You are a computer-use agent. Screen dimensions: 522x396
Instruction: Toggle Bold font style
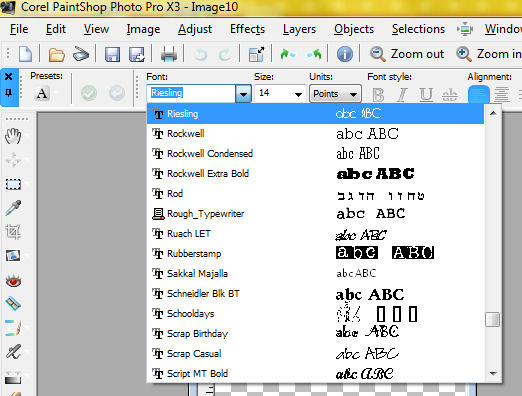pyautogui.click(x=378, y=95)
